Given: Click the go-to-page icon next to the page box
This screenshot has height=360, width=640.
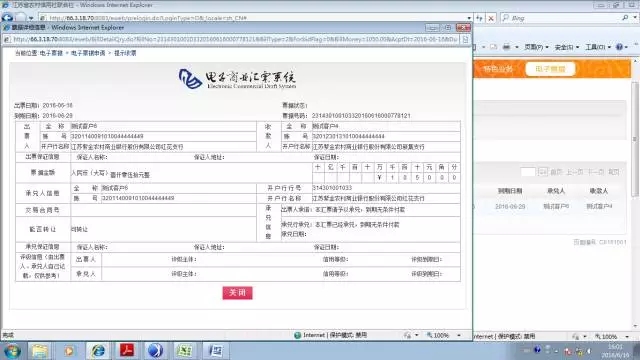Looking at the screenshot, I should 542,172.
